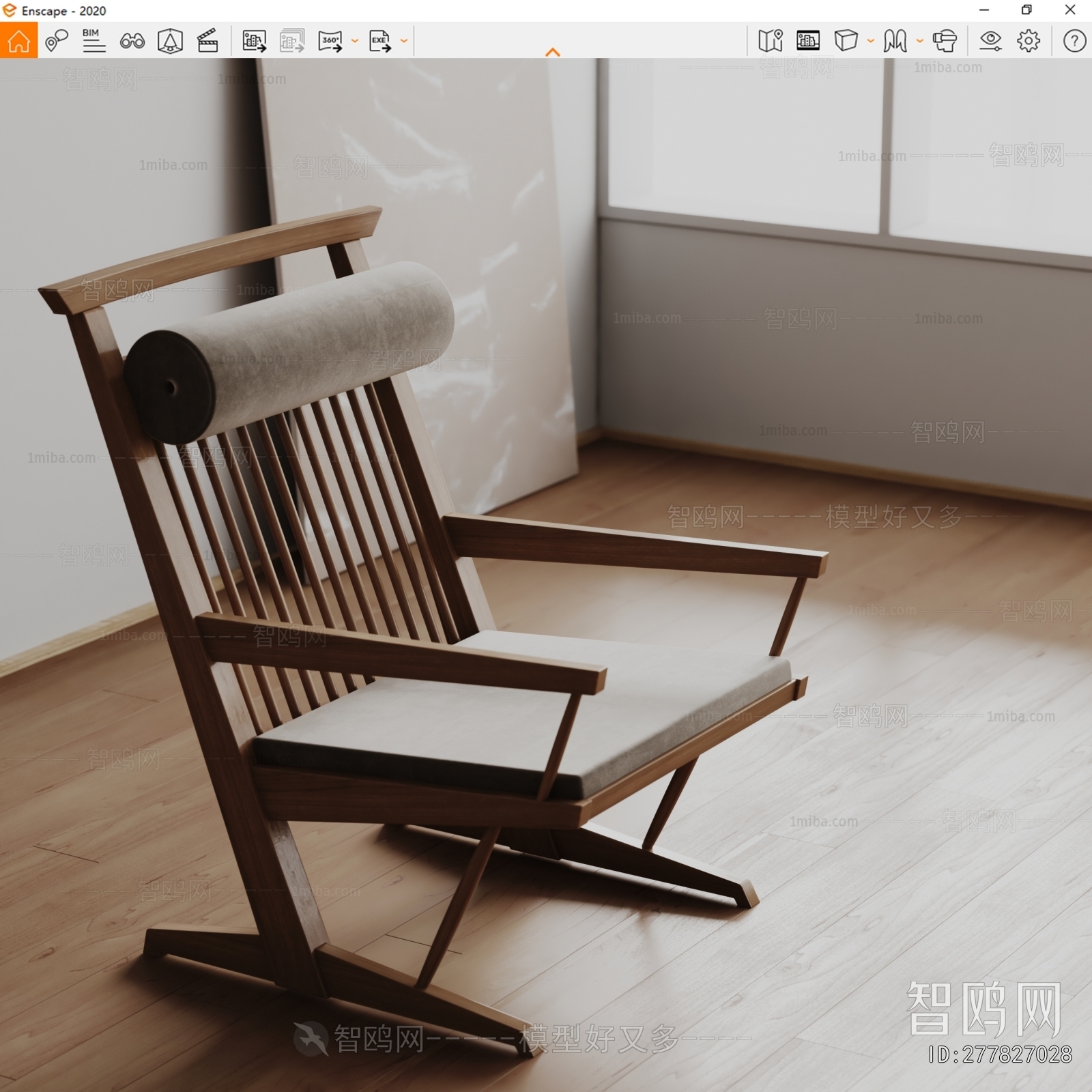Open the navigation mode dropdown arrow
Screen dimensions: 1092x1092
(x=920, y=41)
